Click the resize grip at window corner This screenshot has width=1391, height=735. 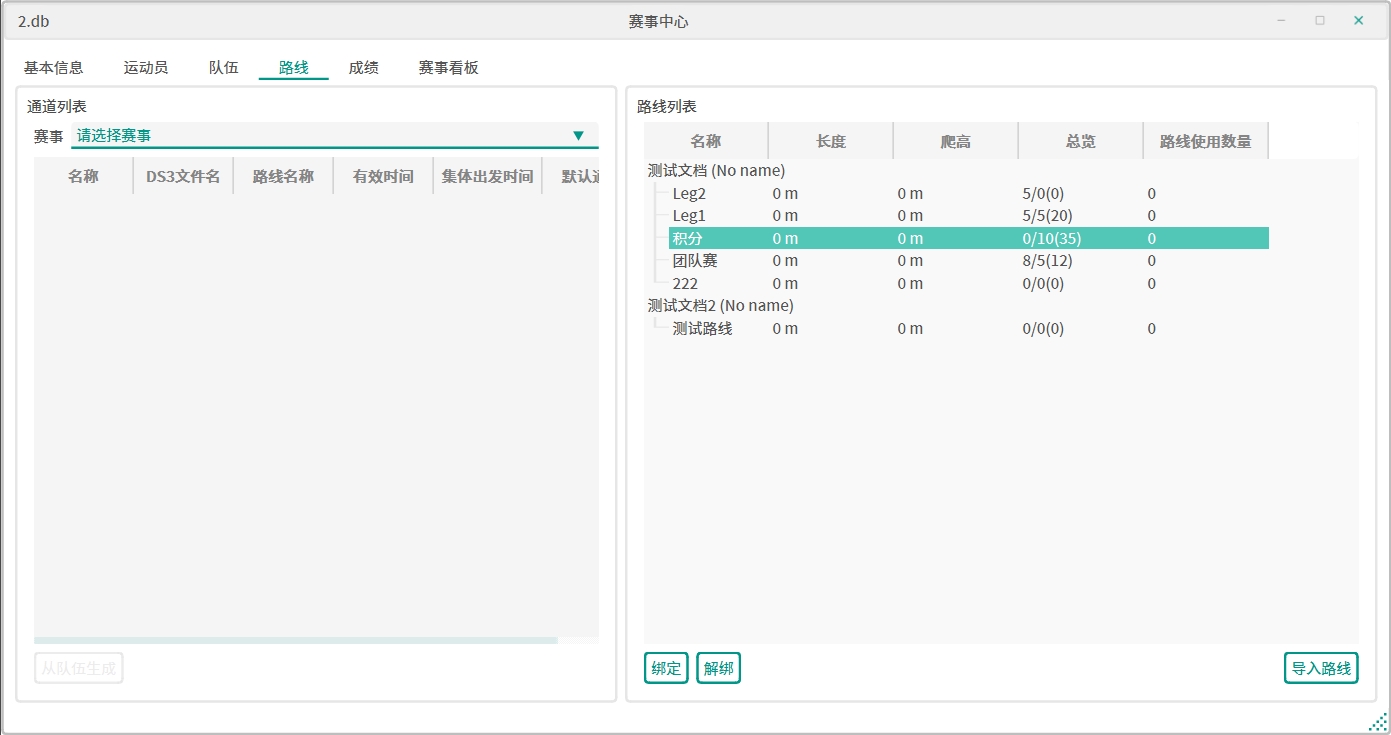coord(1377,722)
